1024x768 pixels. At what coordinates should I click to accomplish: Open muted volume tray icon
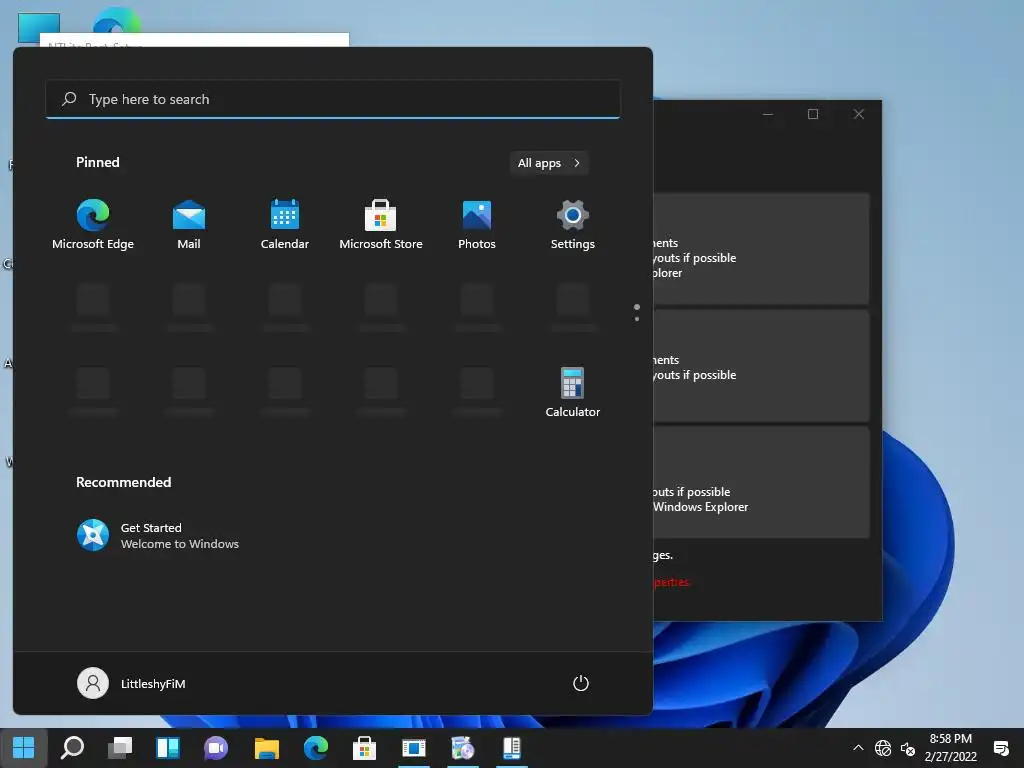[x=908, y=748]
